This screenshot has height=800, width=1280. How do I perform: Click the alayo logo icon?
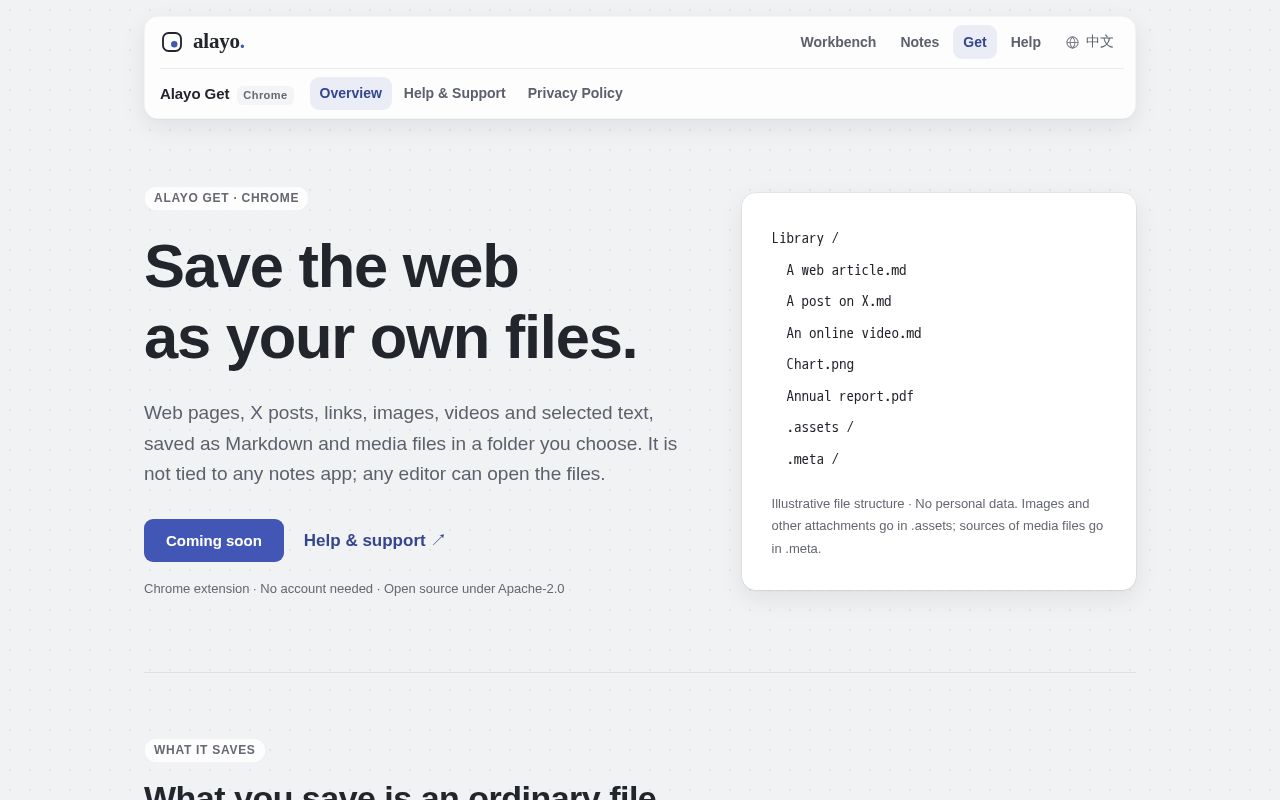(x=172, y=42)
